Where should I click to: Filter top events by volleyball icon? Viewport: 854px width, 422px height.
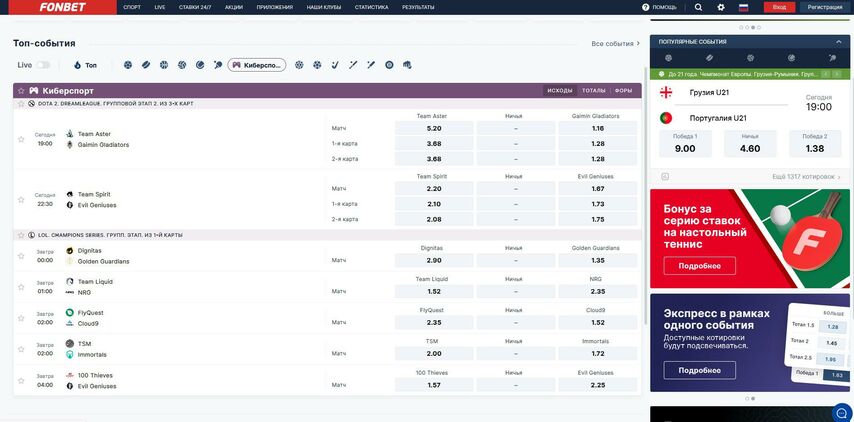pyautogui.click(x=182, y=65)
